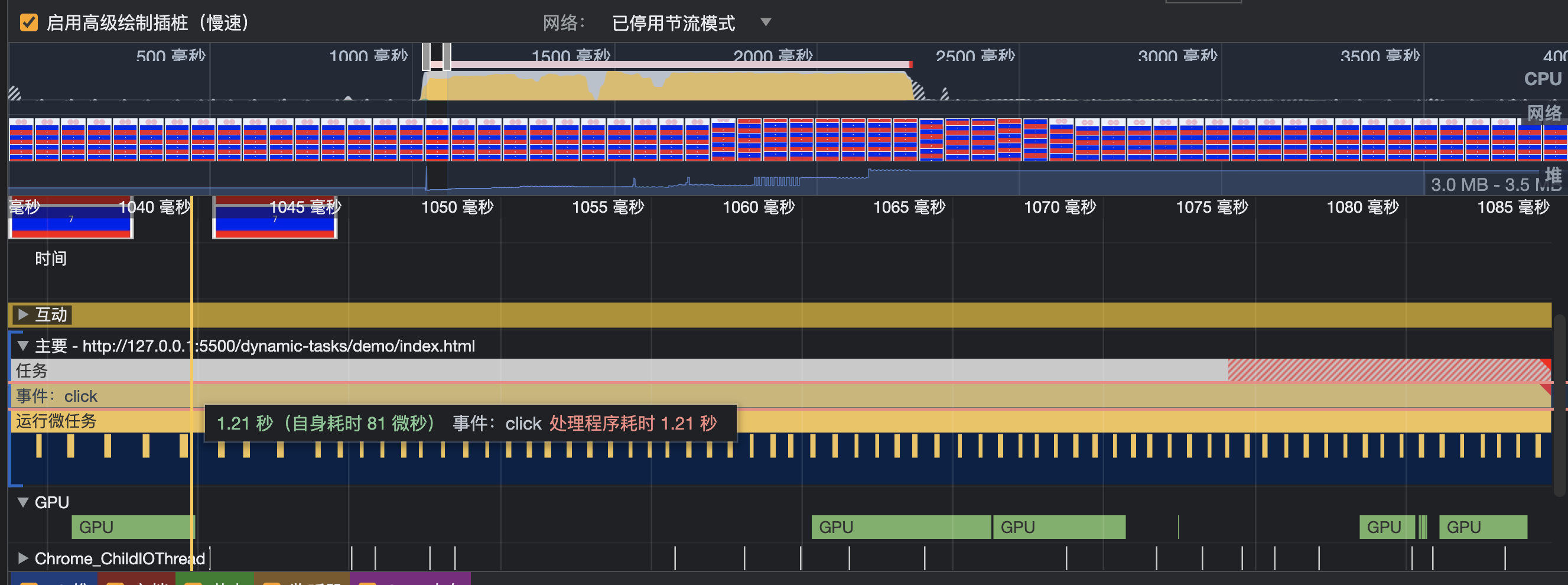Viewport: 1568px width, 585px height.
Task: Click the GPU activity block near 1060 毫秒
Action: click(901, 526)
